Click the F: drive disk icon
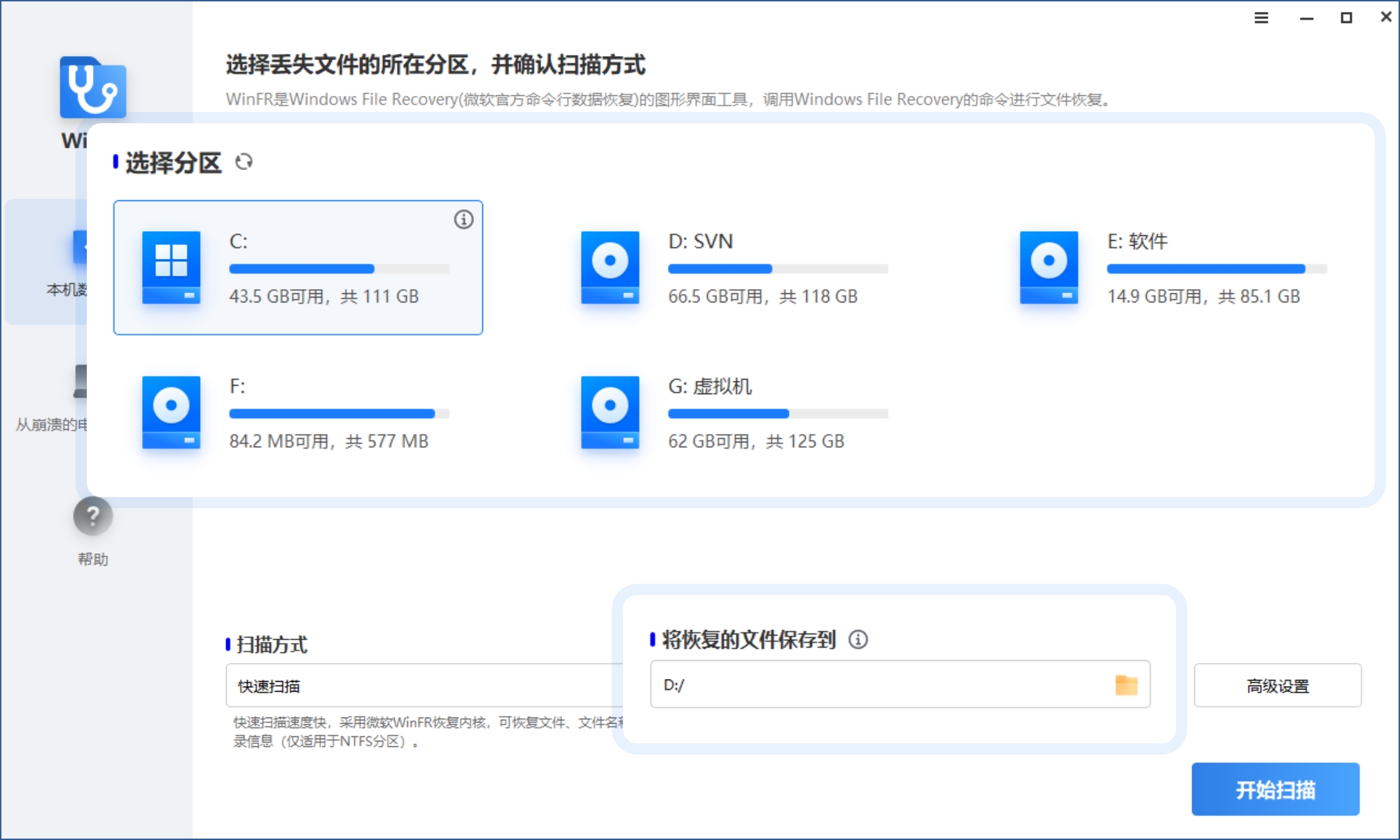Screen dimensions: 1400x840 tap(171, 412)
